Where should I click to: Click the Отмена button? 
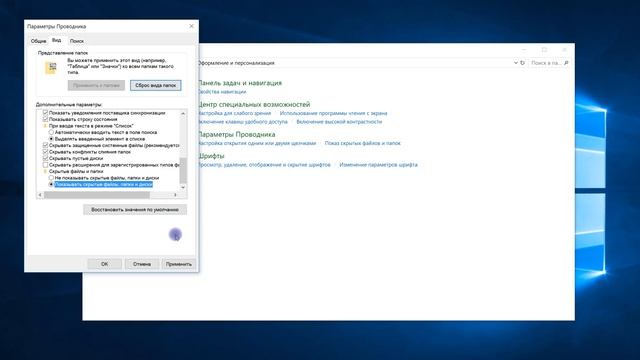click(142, 264)
